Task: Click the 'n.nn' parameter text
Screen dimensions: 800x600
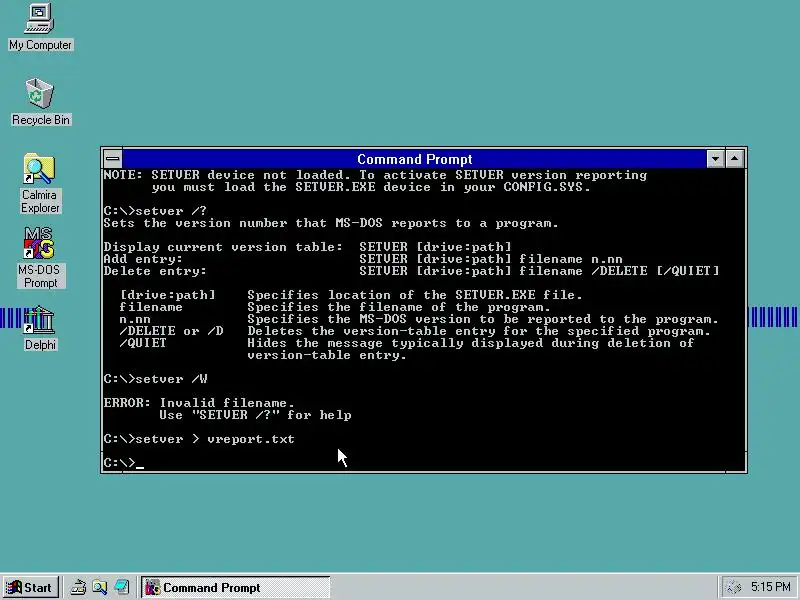Action: click(x=135, y=319)
